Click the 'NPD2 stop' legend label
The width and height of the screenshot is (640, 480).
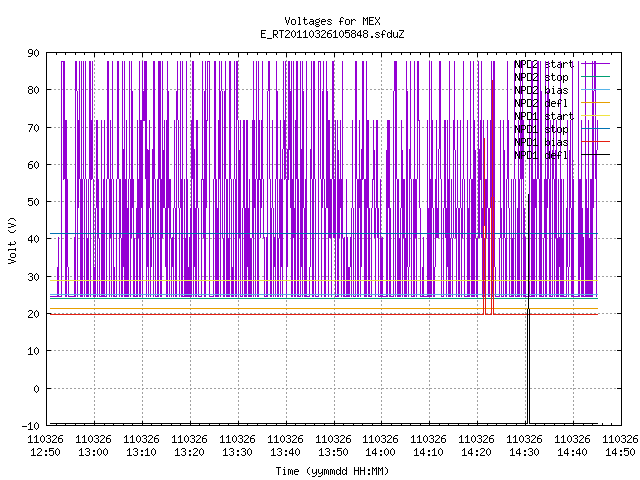tap(541, 77)
